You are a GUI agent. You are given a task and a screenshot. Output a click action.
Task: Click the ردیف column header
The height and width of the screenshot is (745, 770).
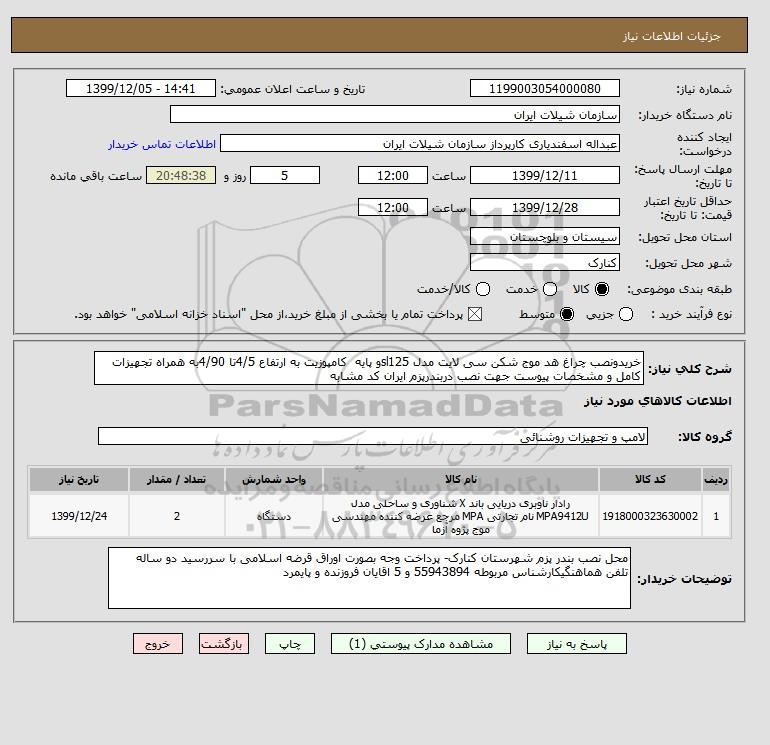point(716,479)
